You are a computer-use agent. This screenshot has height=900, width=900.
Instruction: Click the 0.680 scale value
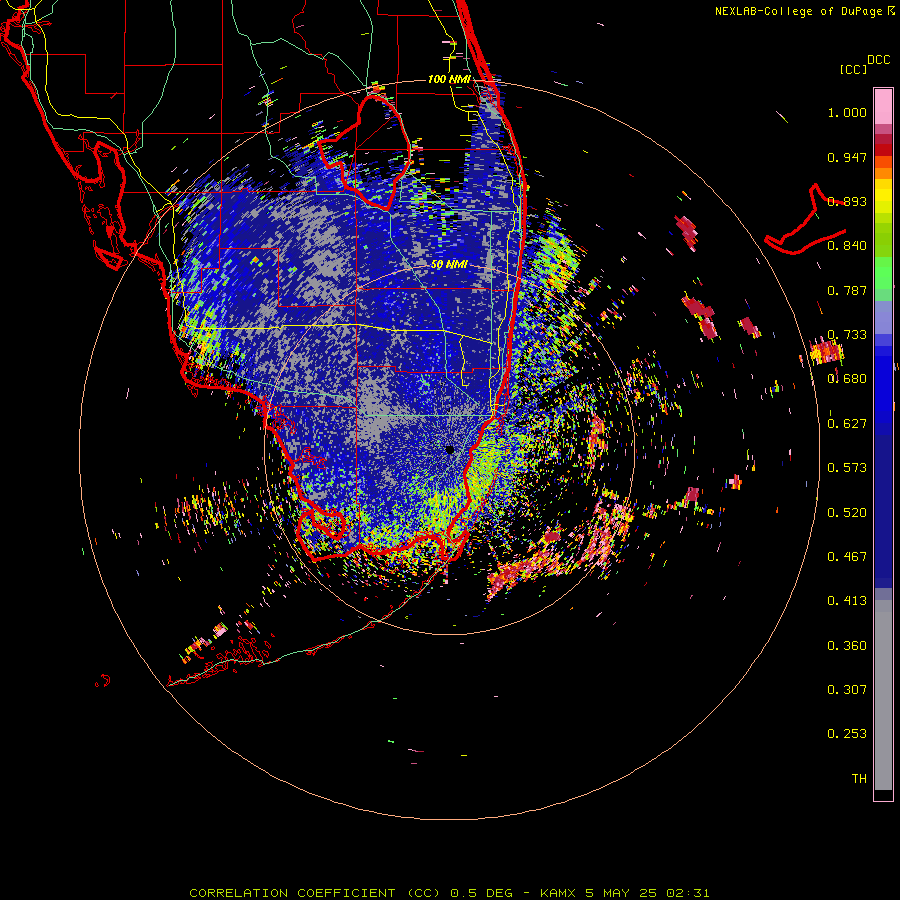click(847, 379)
